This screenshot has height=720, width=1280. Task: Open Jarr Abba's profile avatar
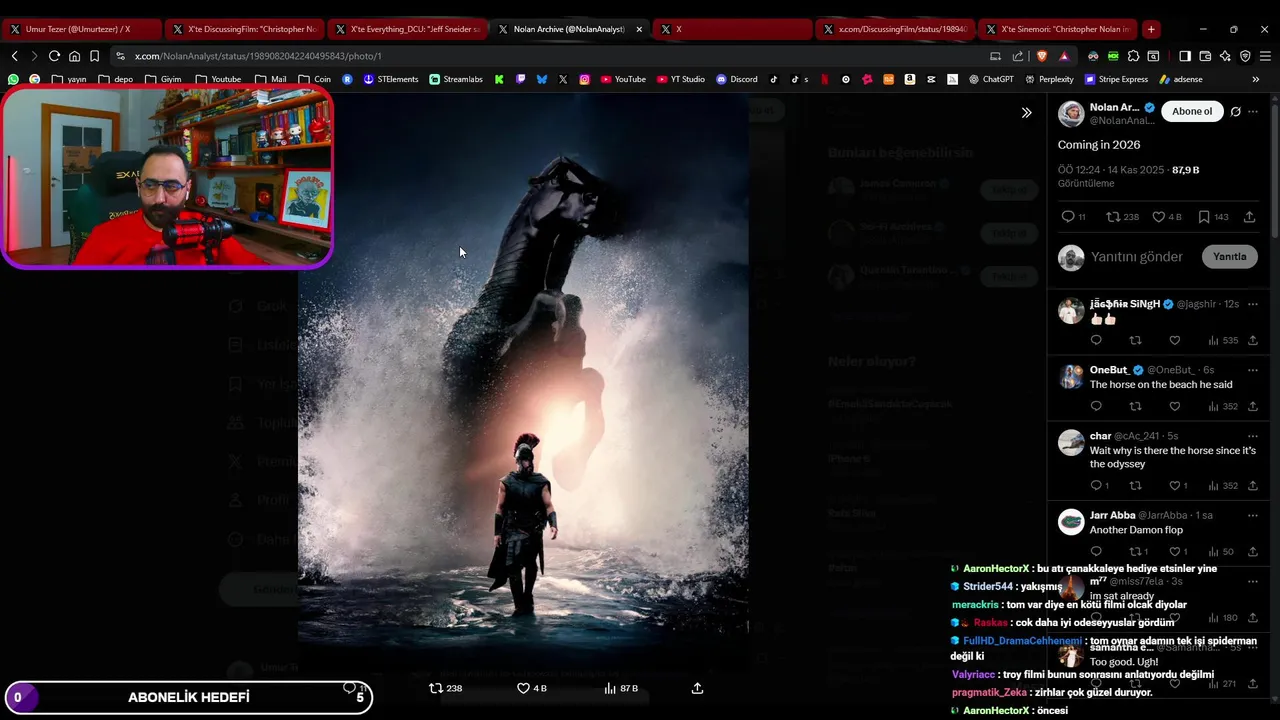1071,522
